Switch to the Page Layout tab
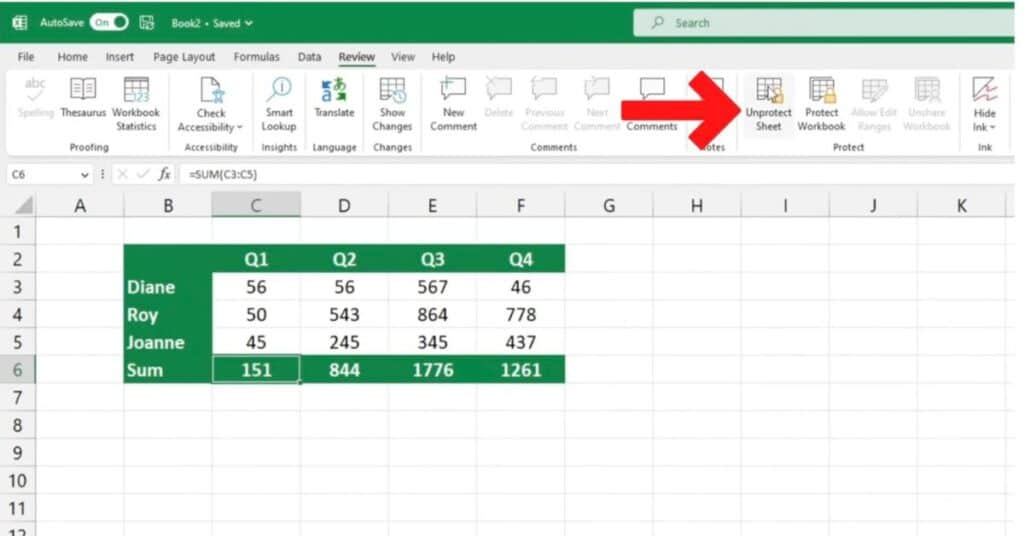 pos(184,57)
